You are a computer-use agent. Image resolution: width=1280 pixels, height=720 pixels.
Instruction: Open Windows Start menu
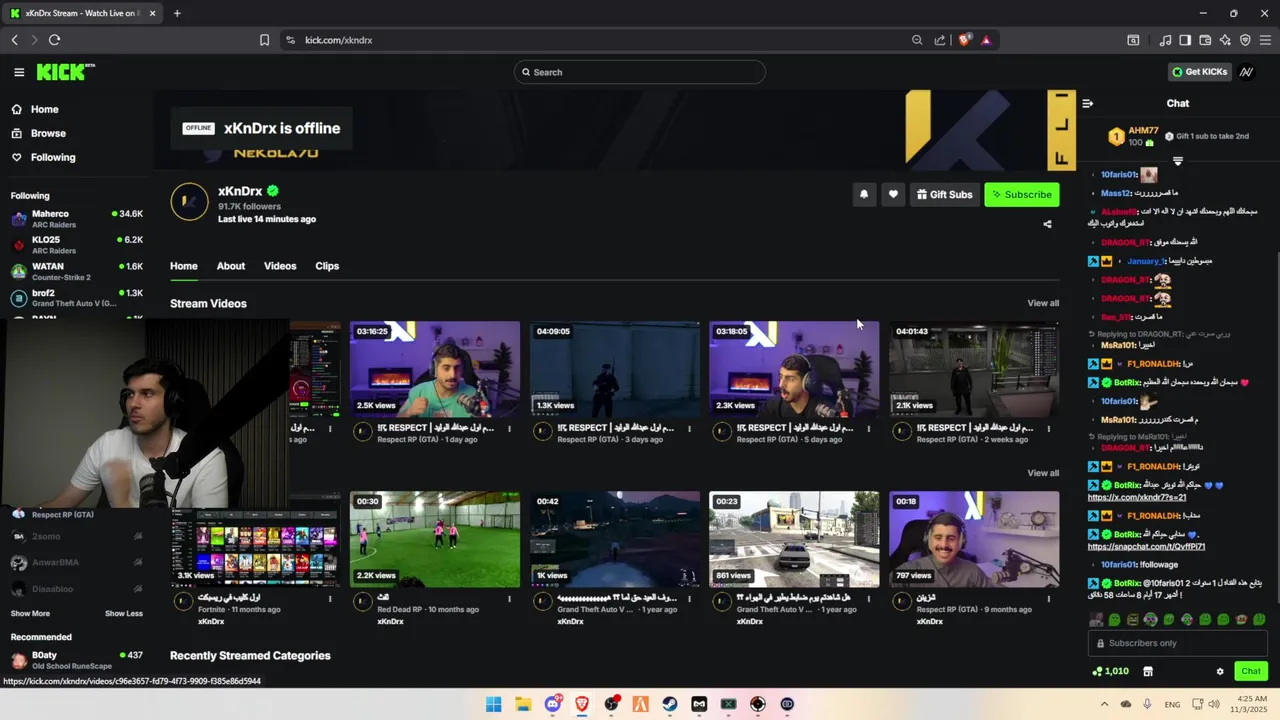pyautogui.click(x=493, y=704)
